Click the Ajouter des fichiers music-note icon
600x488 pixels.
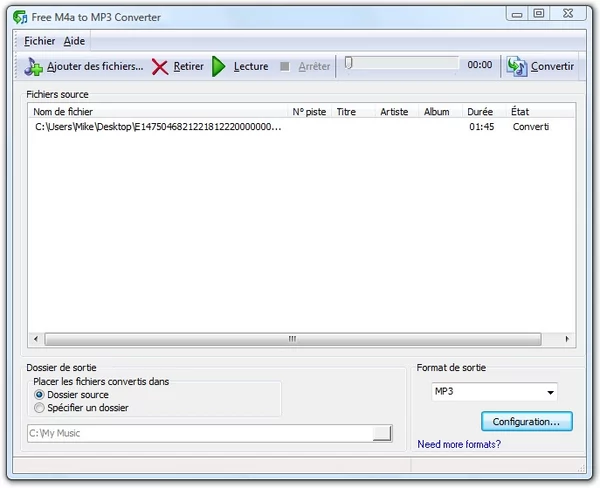coord(33,67)
